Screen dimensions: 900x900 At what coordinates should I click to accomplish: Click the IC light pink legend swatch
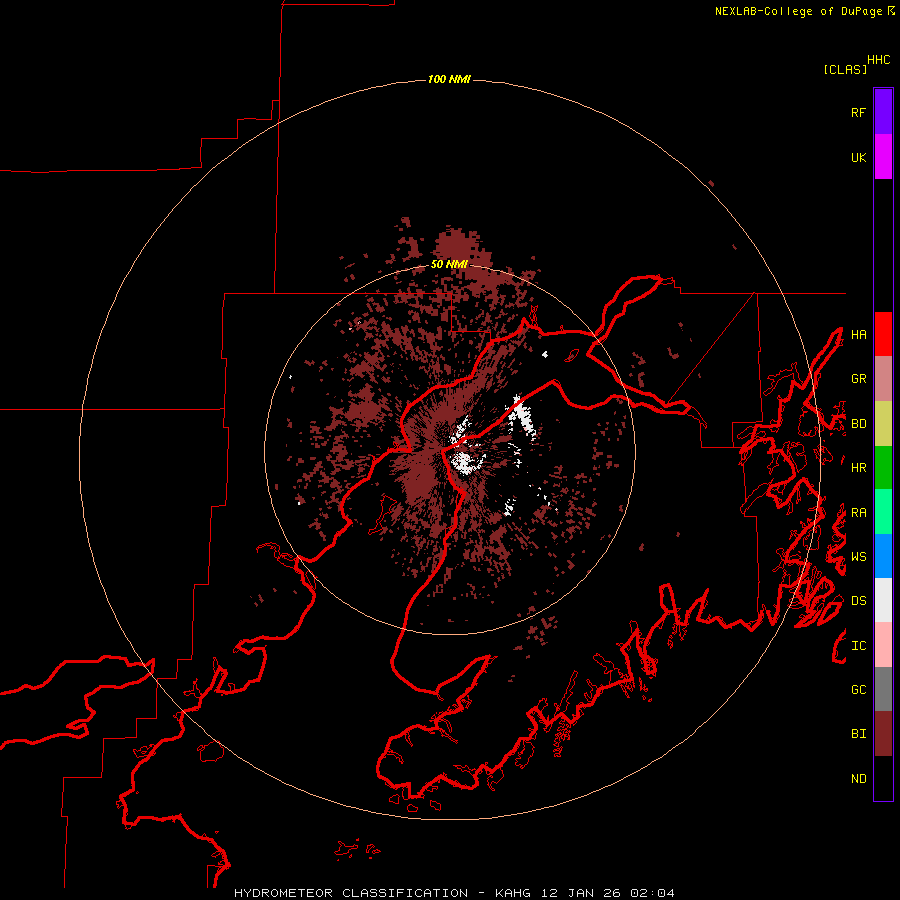pos(883,645)
